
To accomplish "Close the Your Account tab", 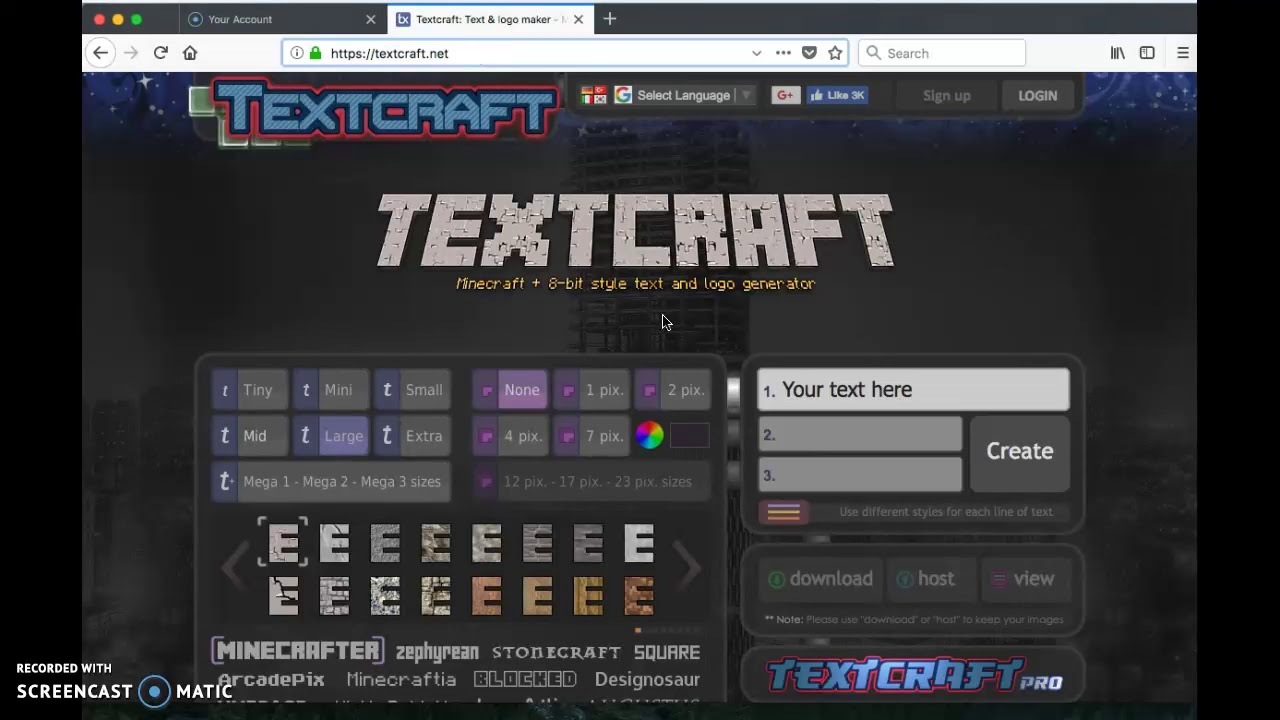I will coord(371,19).
